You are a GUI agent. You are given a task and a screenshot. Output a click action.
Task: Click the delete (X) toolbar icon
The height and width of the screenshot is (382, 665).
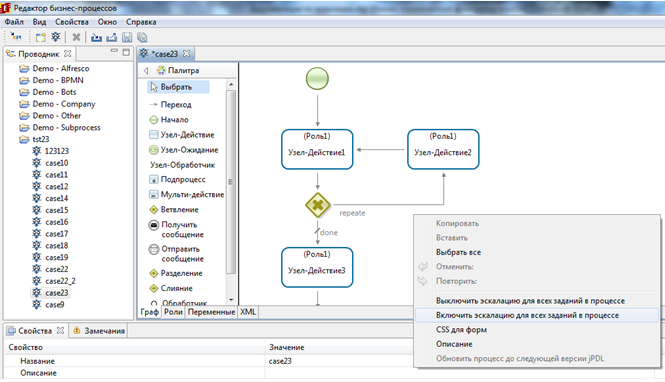pos(76,37)
